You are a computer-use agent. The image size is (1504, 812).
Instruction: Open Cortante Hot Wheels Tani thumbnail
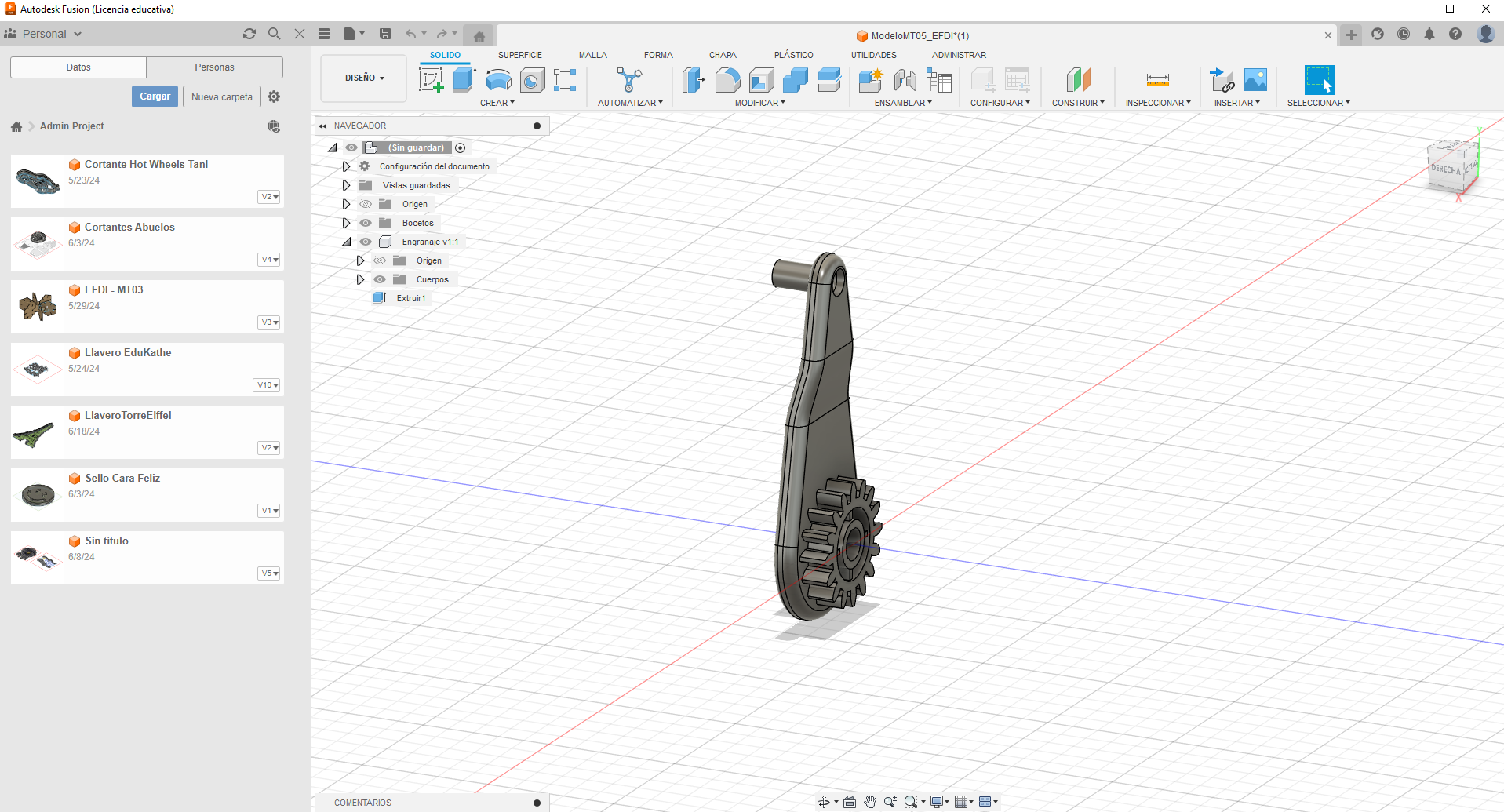coord(38,181)
